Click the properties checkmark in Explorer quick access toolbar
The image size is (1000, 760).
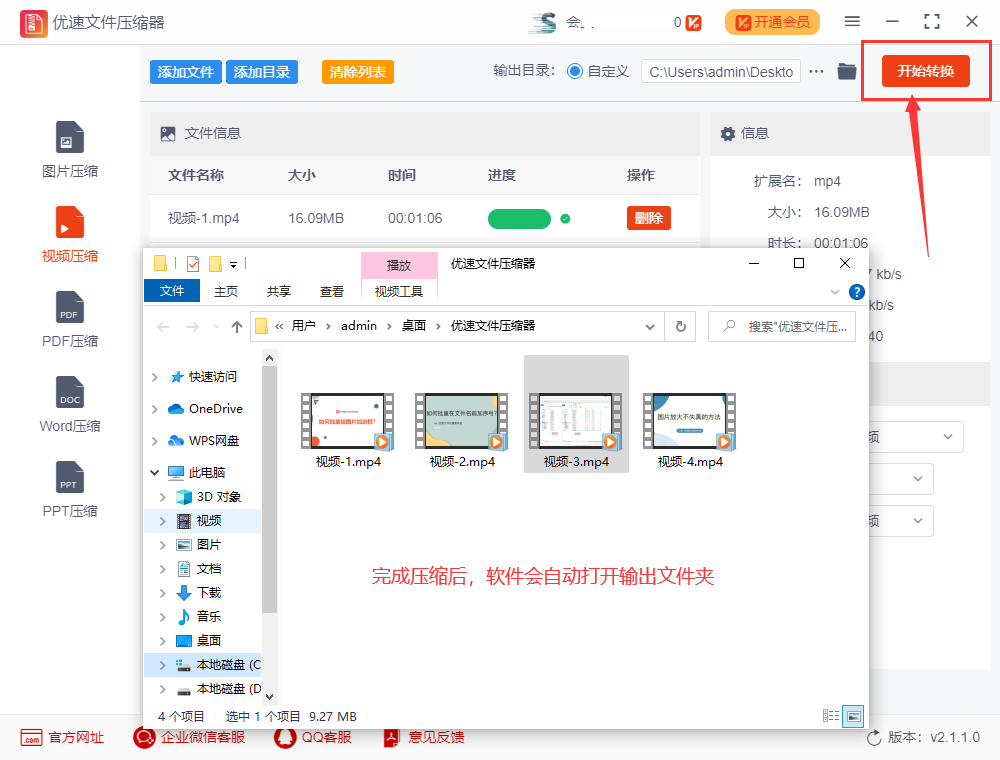click(193, 263)
